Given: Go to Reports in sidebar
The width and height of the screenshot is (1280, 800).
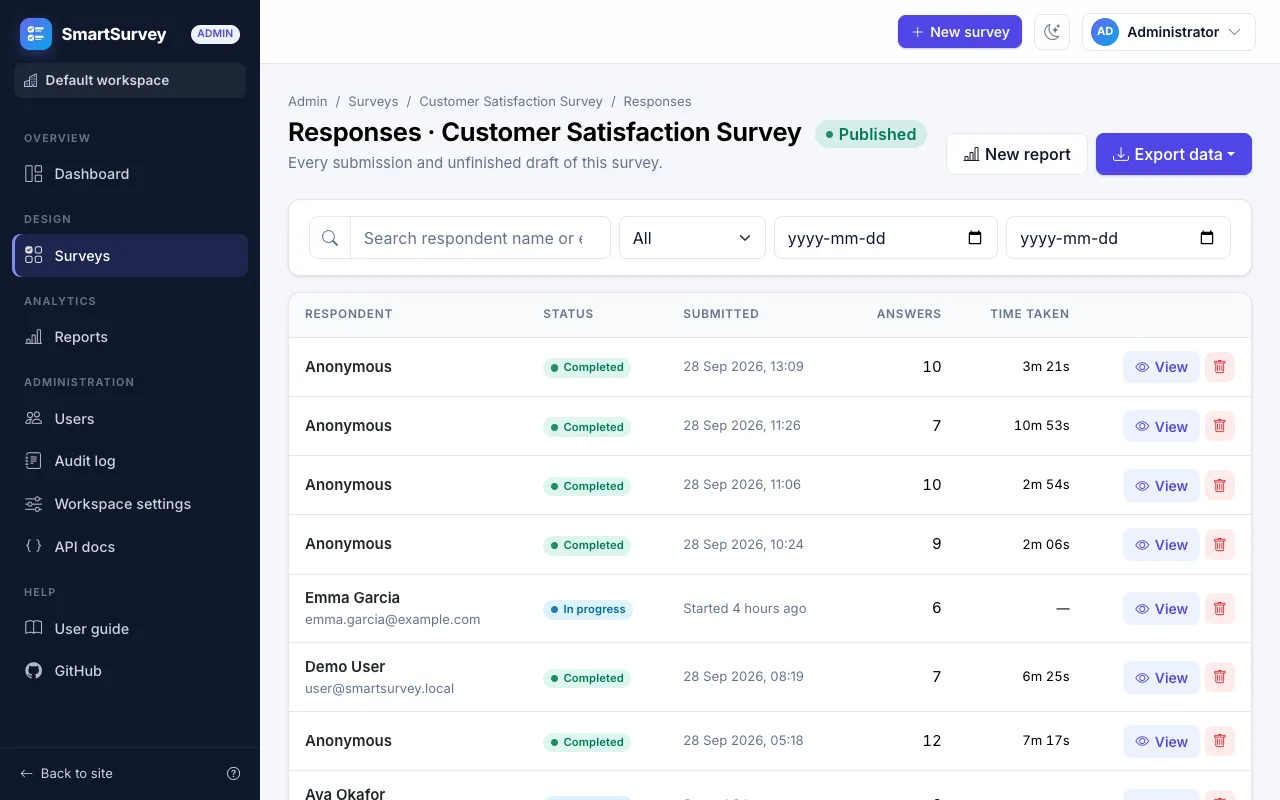Looking at the screenshot, I should (x=130, y=337).
